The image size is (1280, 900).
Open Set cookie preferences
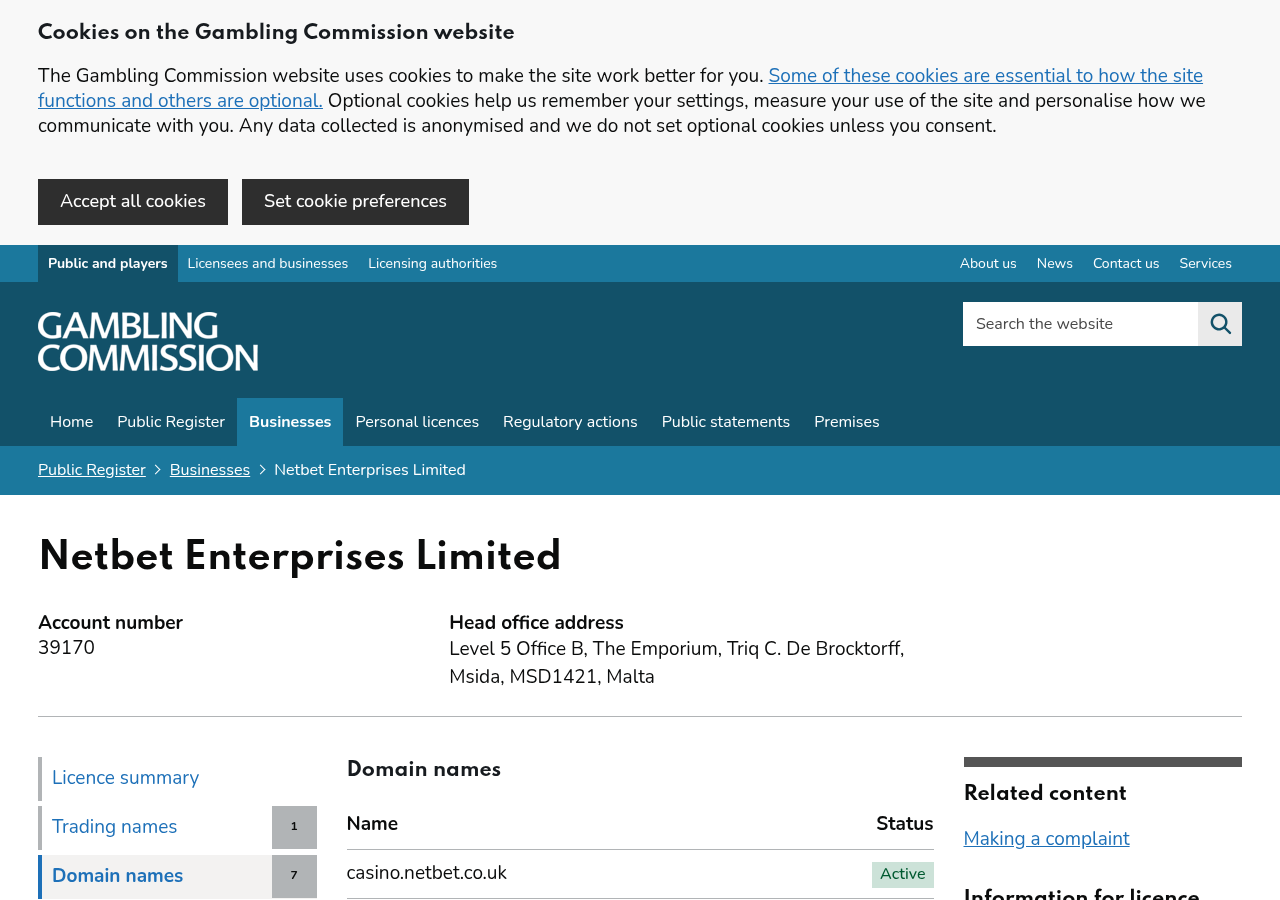[355, 202]
